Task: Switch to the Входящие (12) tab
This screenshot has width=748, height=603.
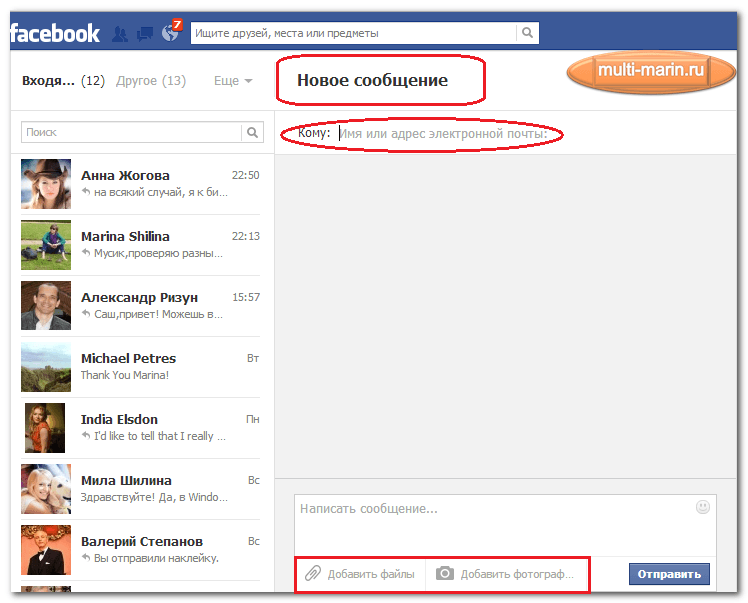Action: [x=63, y=81]
